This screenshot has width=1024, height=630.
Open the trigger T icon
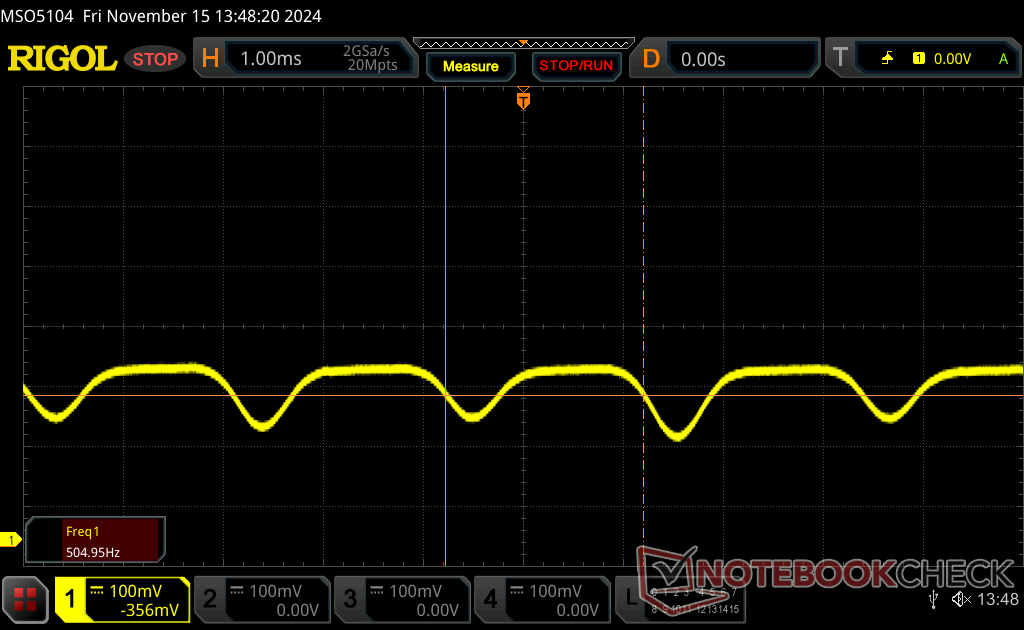(x=840, y=57)
